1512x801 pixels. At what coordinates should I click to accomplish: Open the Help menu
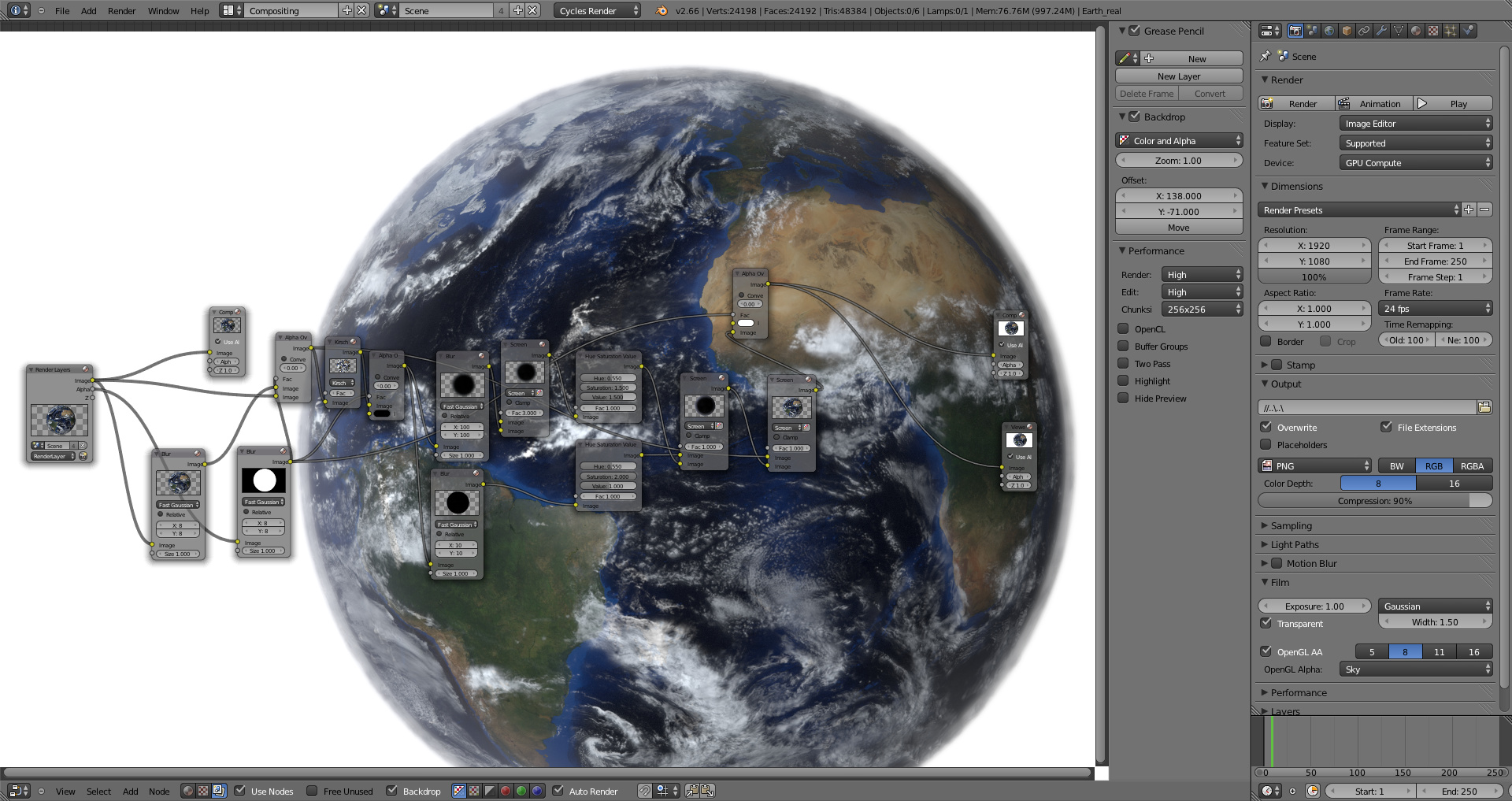tap(200, 10)
